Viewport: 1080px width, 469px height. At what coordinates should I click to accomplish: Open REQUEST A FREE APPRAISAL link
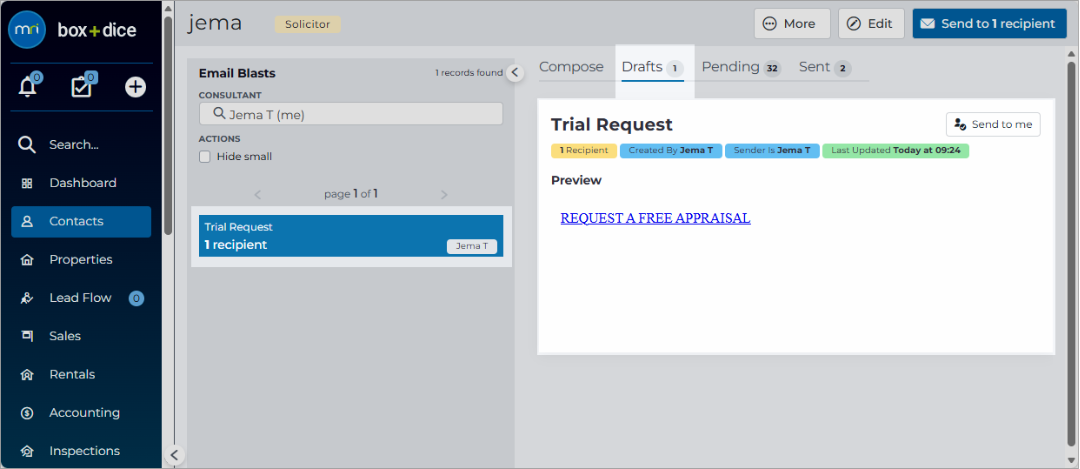point(655,218)
